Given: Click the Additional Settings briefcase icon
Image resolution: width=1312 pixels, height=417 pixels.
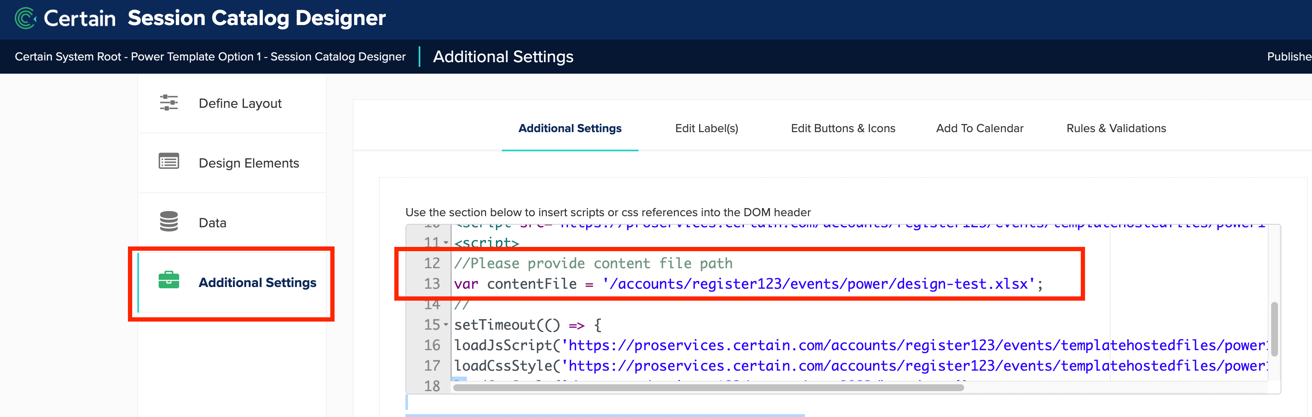Looking at the screenshot, I should pos(169,281).
